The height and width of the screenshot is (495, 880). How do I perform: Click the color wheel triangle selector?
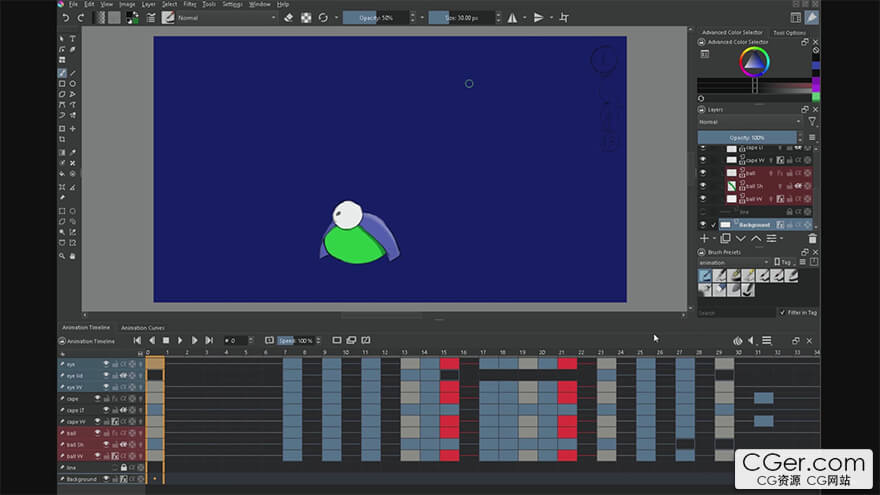click(x=754, y=60)
